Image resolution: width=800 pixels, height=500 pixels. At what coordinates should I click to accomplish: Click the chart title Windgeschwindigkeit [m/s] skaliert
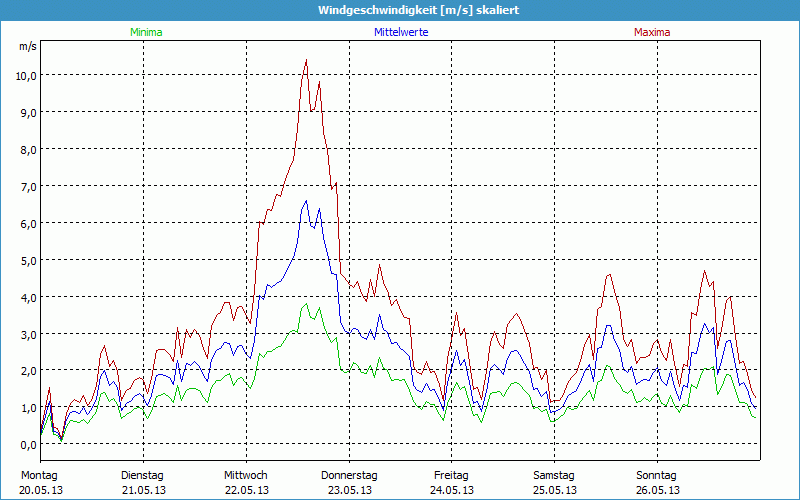(419, 10)
